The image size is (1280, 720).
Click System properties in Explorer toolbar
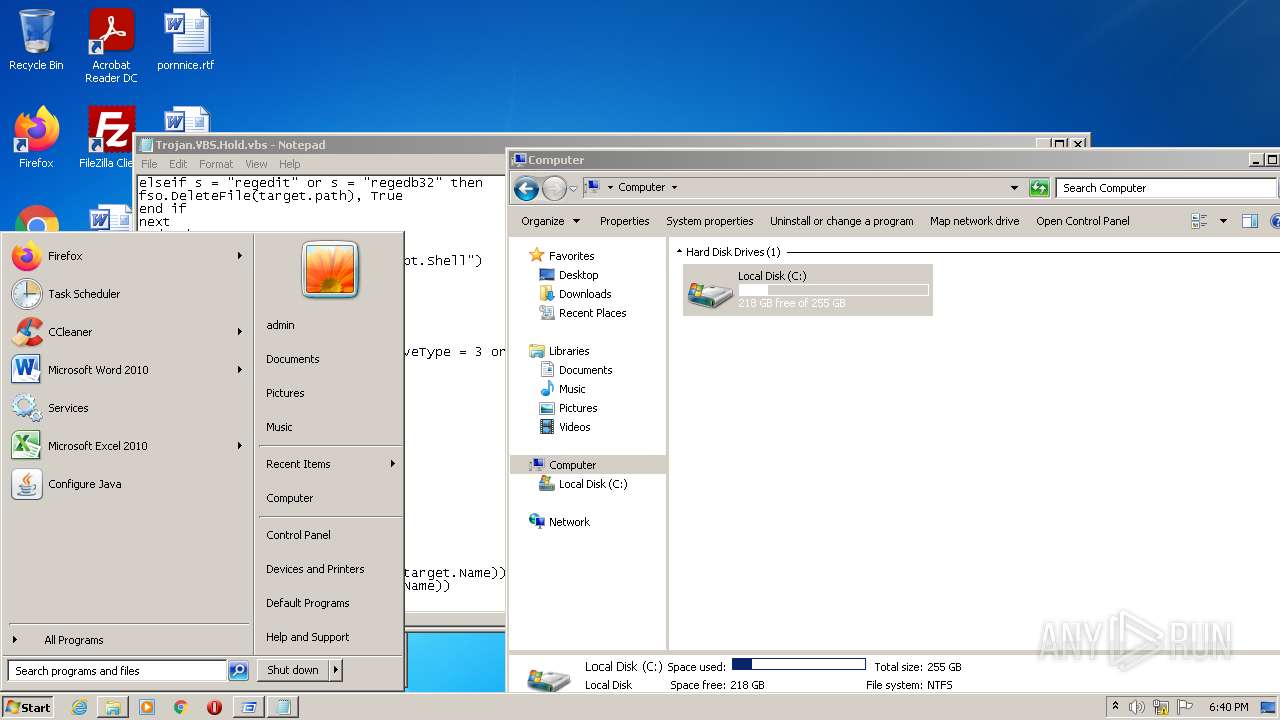(710, 221)
